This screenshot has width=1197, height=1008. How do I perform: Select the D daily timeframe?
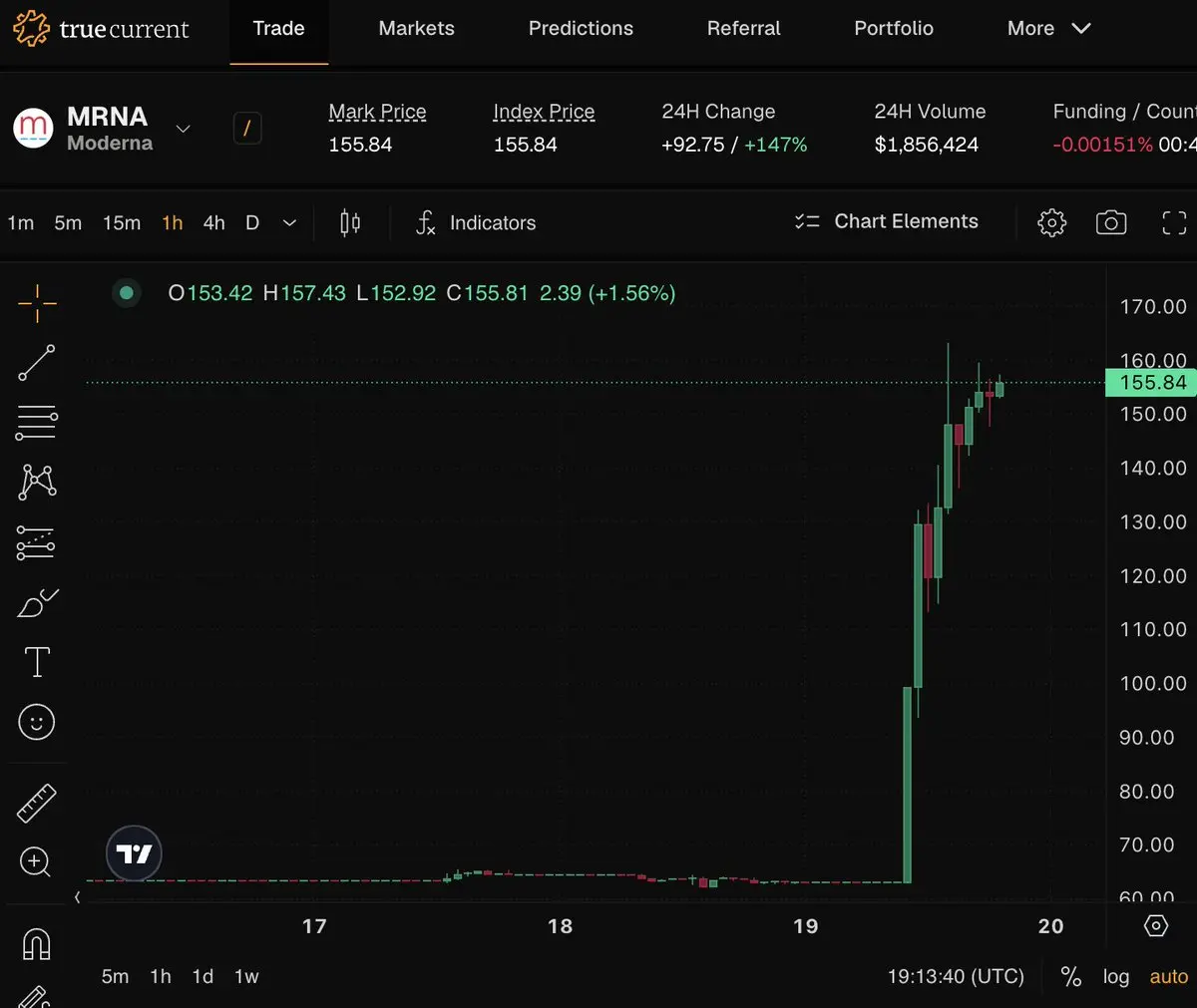click(252, 222)
